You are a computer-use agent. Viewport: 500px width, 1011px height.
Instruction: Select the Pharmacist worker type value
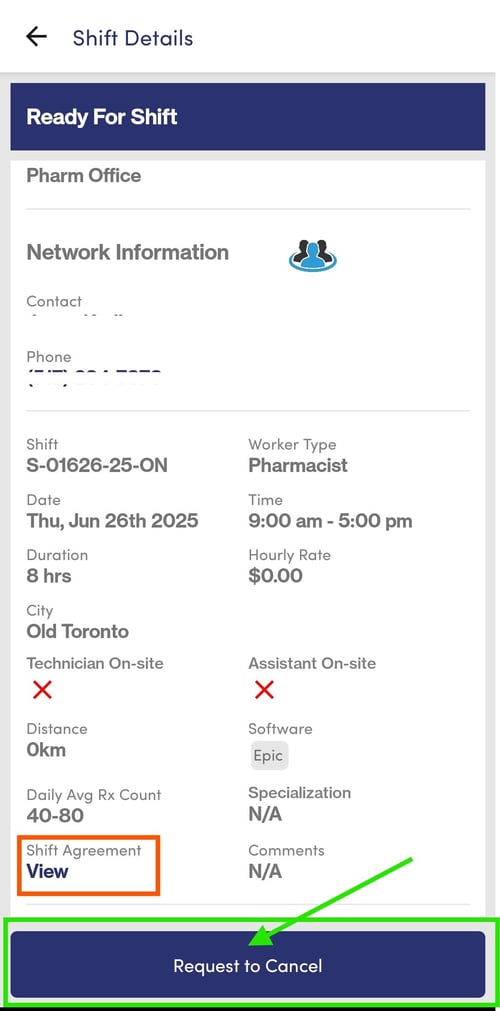point(298,466)
